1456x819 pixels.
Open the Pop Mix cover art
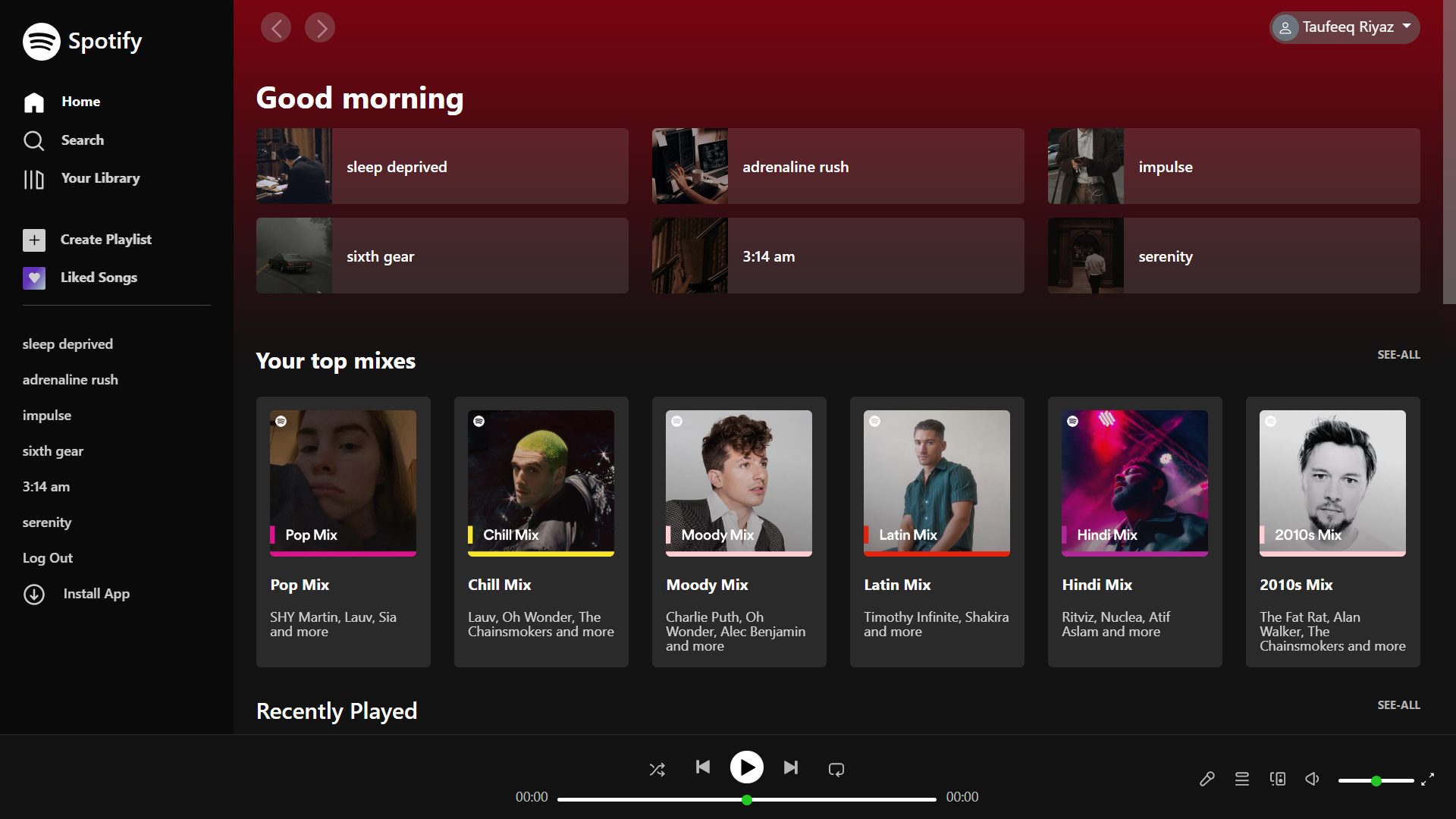click(344, 483)
